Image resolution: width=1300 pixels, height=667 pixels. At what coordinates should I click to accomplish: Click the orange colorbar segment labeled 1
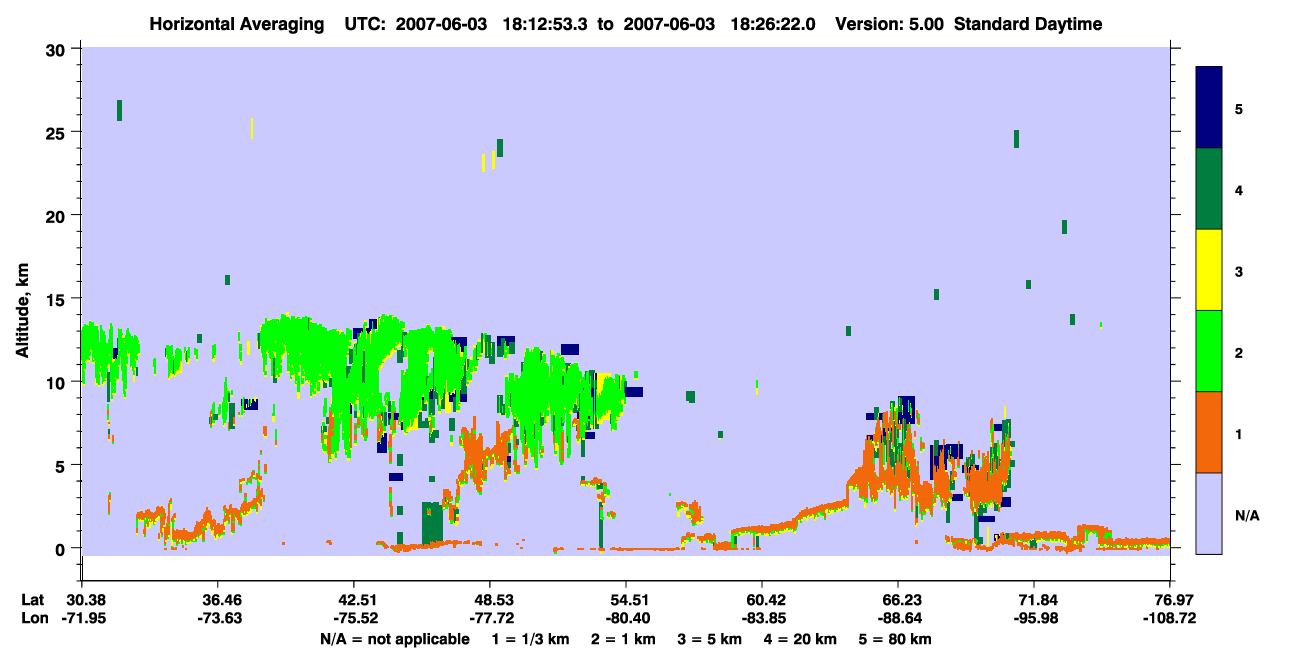(x=1209, y=432)
